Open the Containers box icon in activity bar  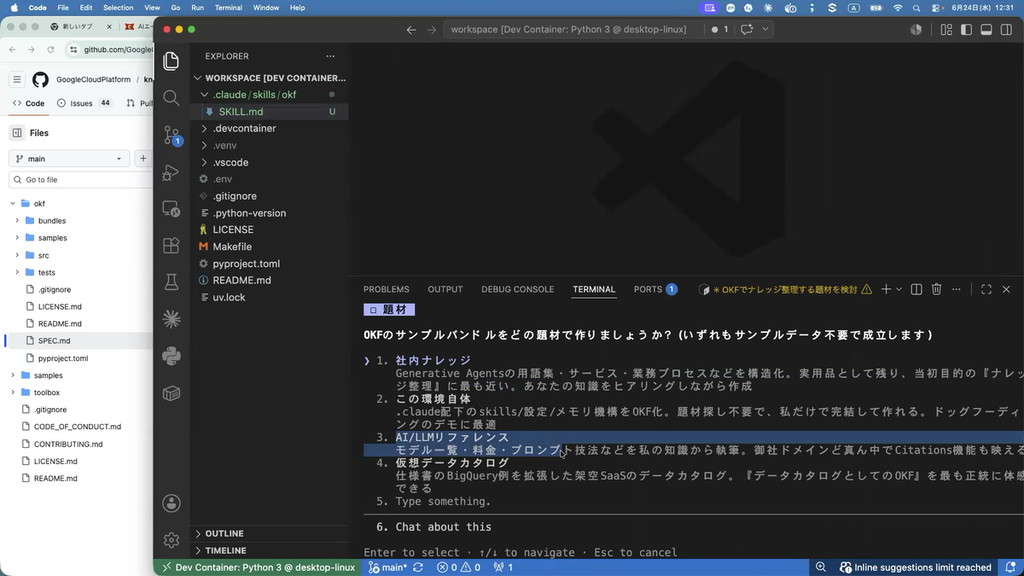[171, 393]
